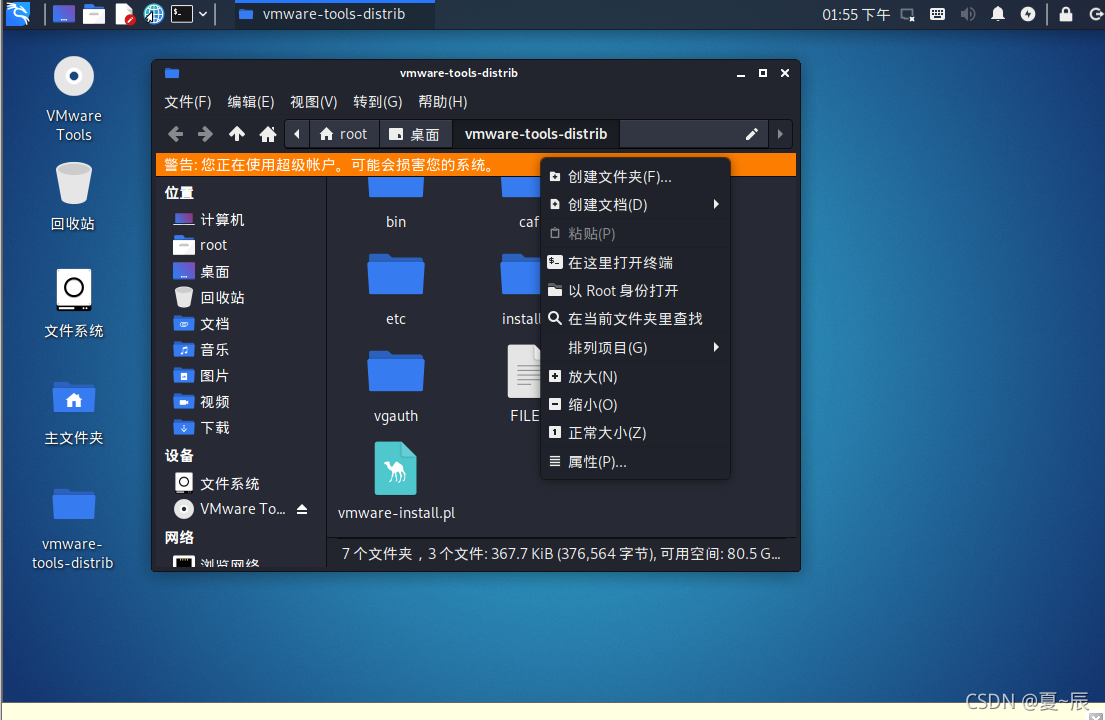This screenshot has width=1105, height=720.
Task: Go to parent folder with up arrow
Action: (x=237, y=134)
